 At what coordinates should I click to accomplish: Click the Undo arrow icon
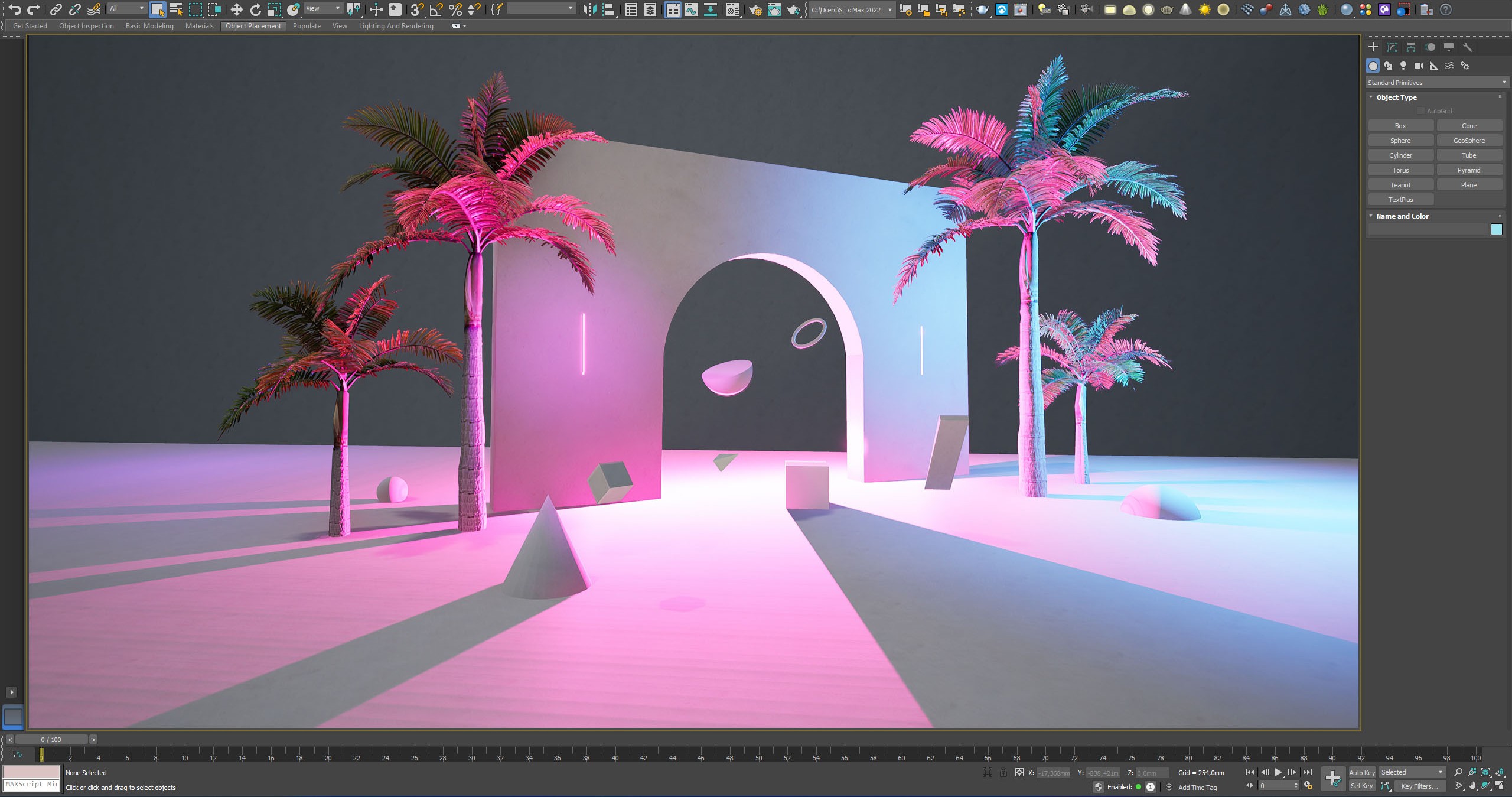pos(15,9)
